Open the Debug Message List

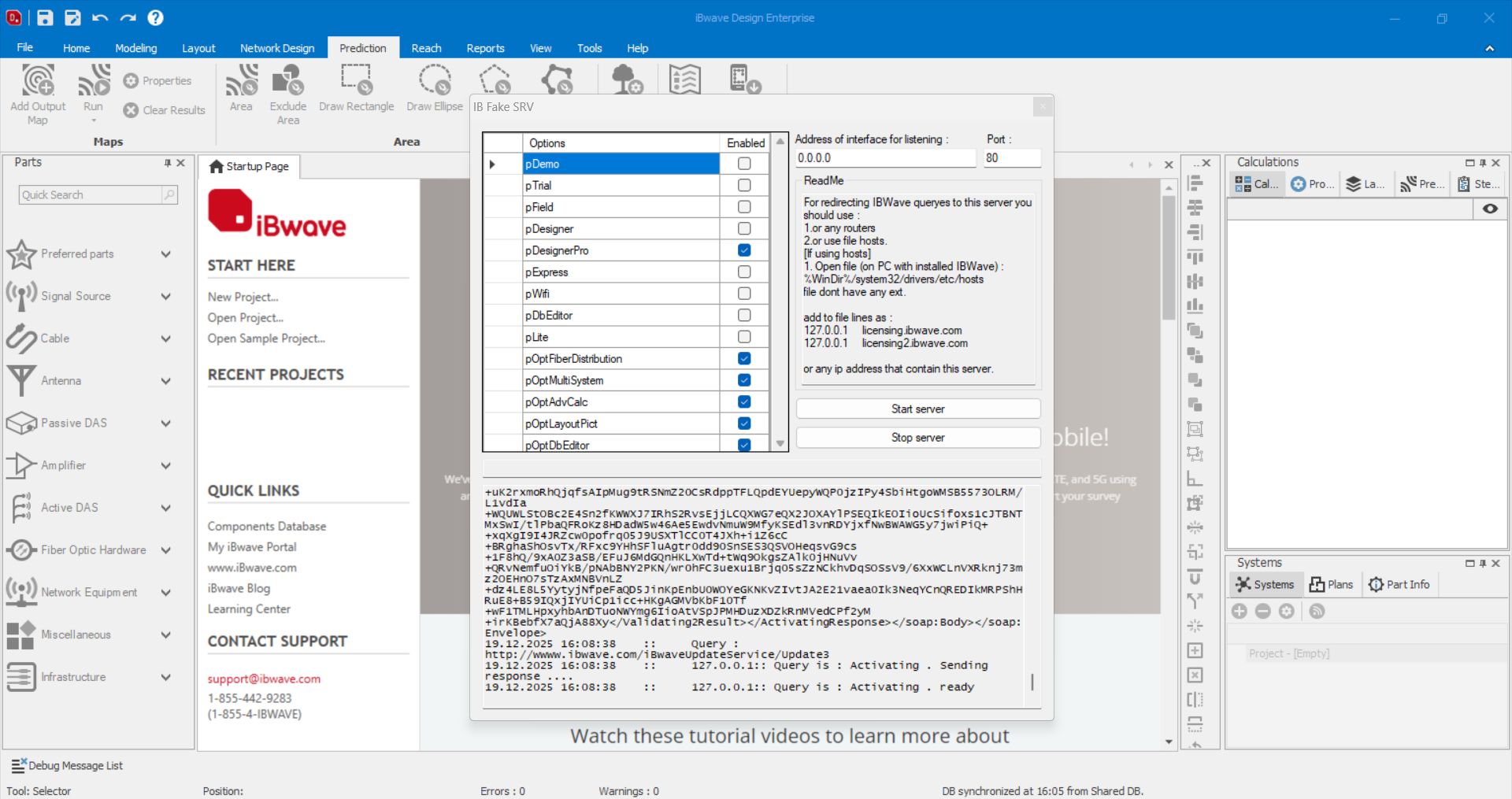click(x=68, y=765)
